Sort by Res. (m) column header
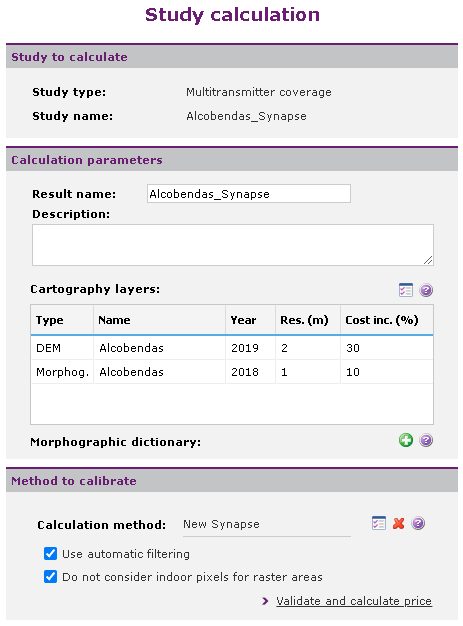Viewport: 463px width, 626px height. (x=308, y=320)
